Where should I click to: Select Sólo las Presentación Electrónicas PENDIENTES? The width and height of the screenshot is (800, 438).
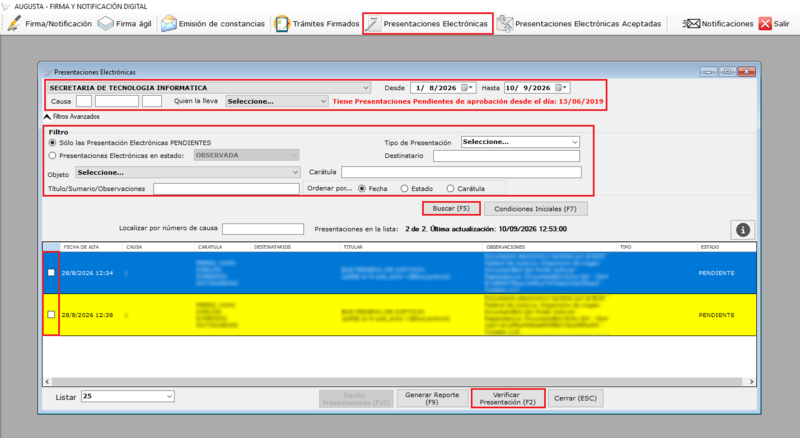[x=52, y=142]
